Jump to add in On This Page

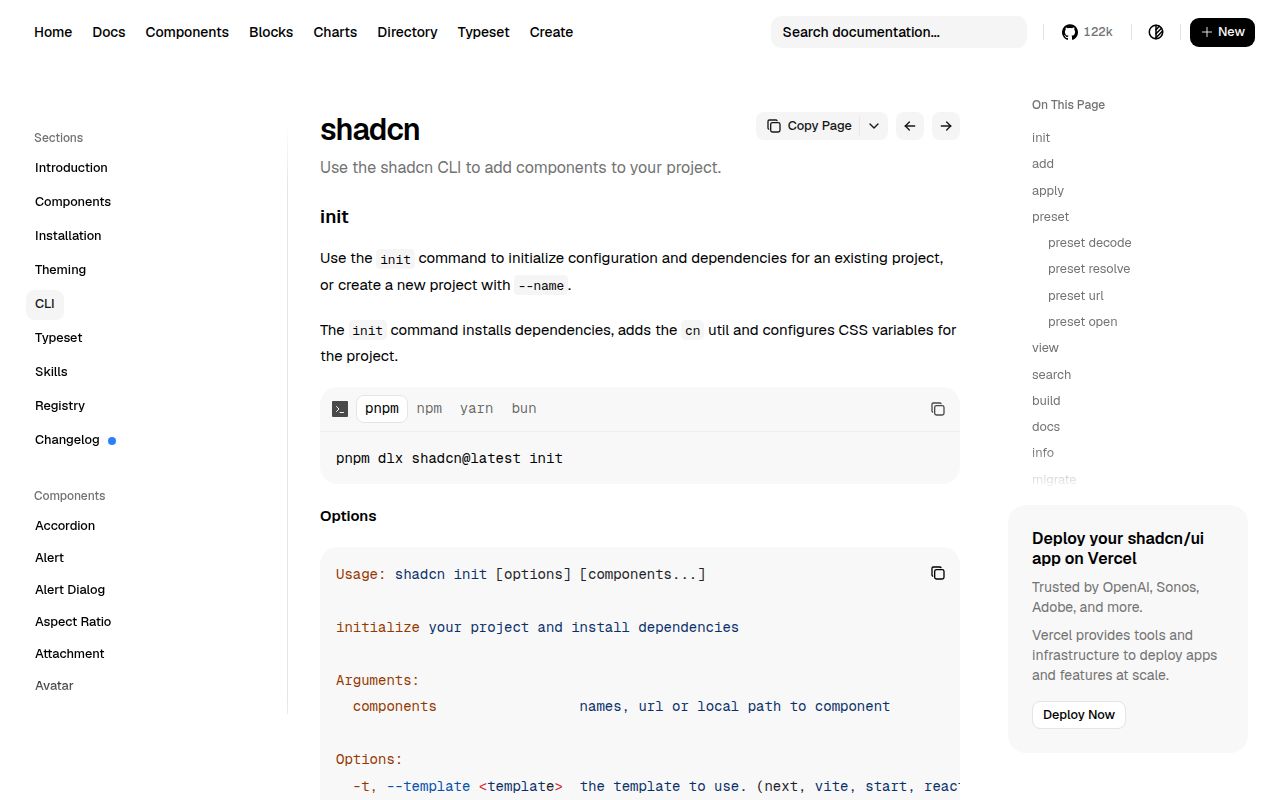click(x=1043, y=164)
